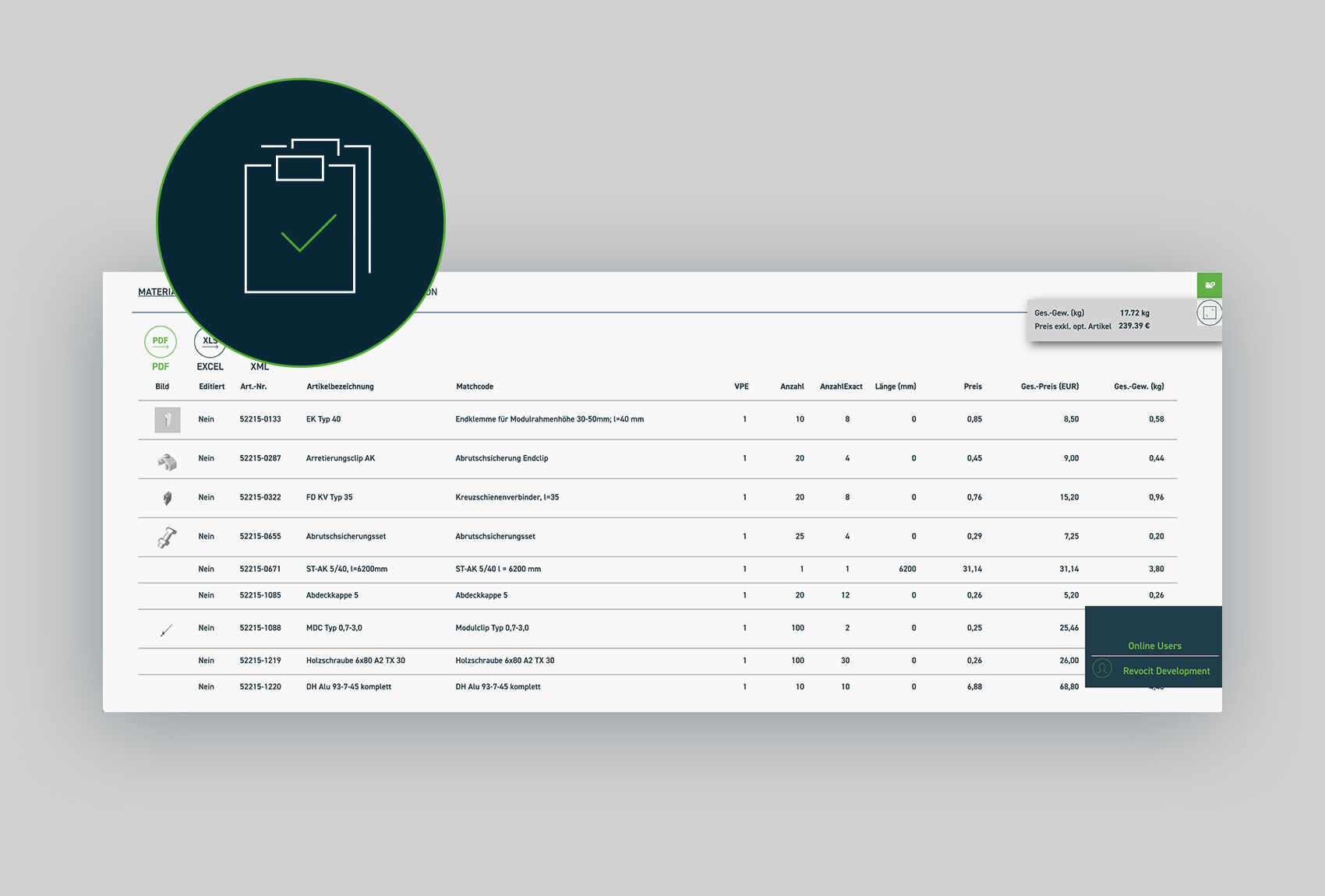Export the material list as PDF

click(x=161, y=342)
